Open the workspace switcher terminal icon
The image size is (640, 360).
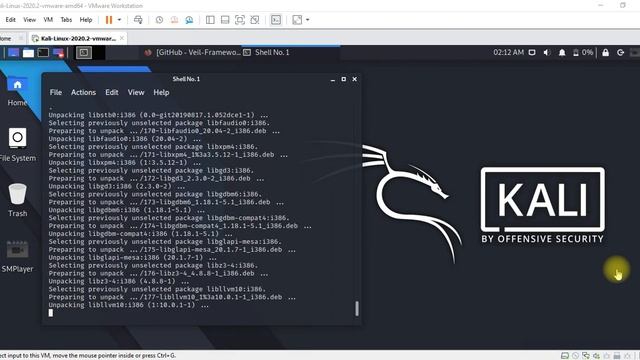pyautogui.click(x=84, y=53)
